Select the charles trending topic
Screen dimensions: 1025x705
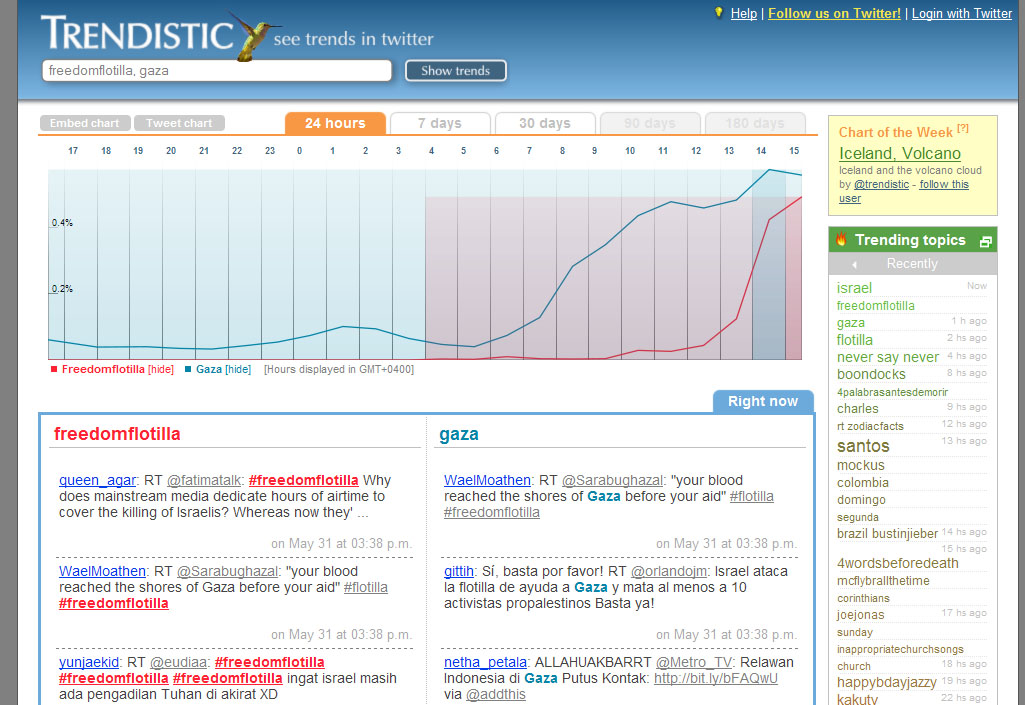[858, 409]
